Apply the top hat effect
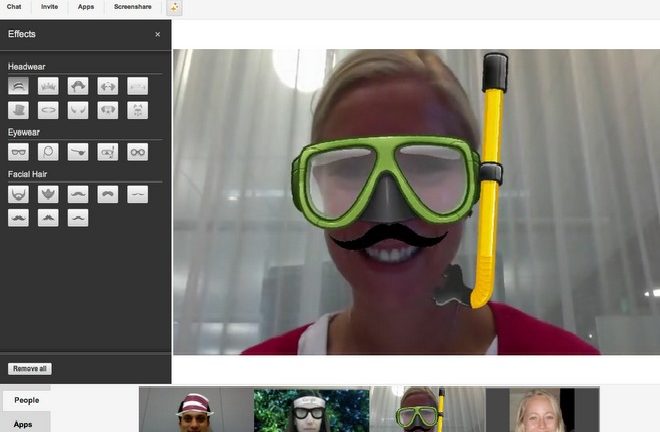This screenshot has width=660, height=432. coord(18,110)
